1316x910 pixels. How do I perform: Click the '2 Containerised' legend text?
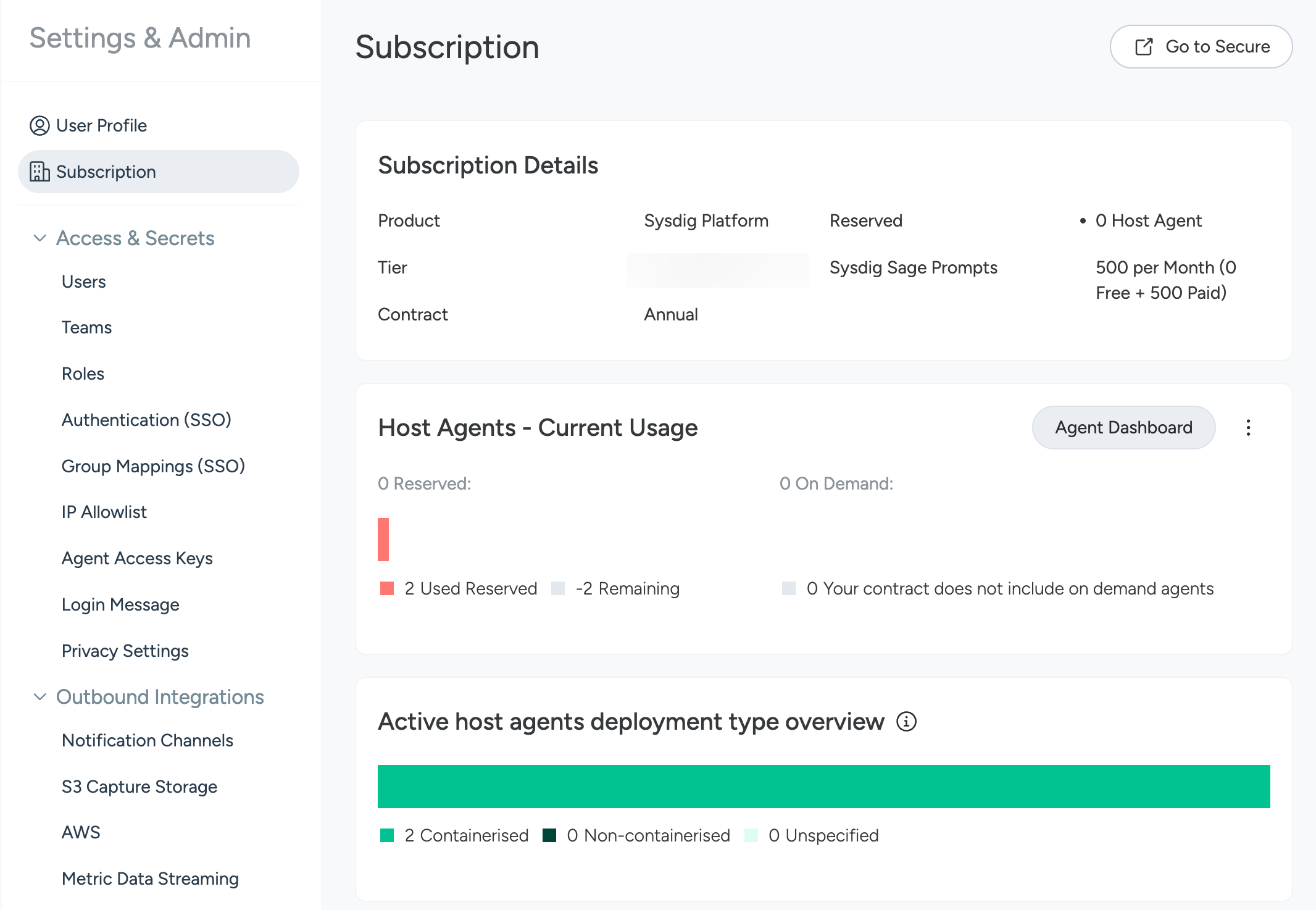[467, 835]
